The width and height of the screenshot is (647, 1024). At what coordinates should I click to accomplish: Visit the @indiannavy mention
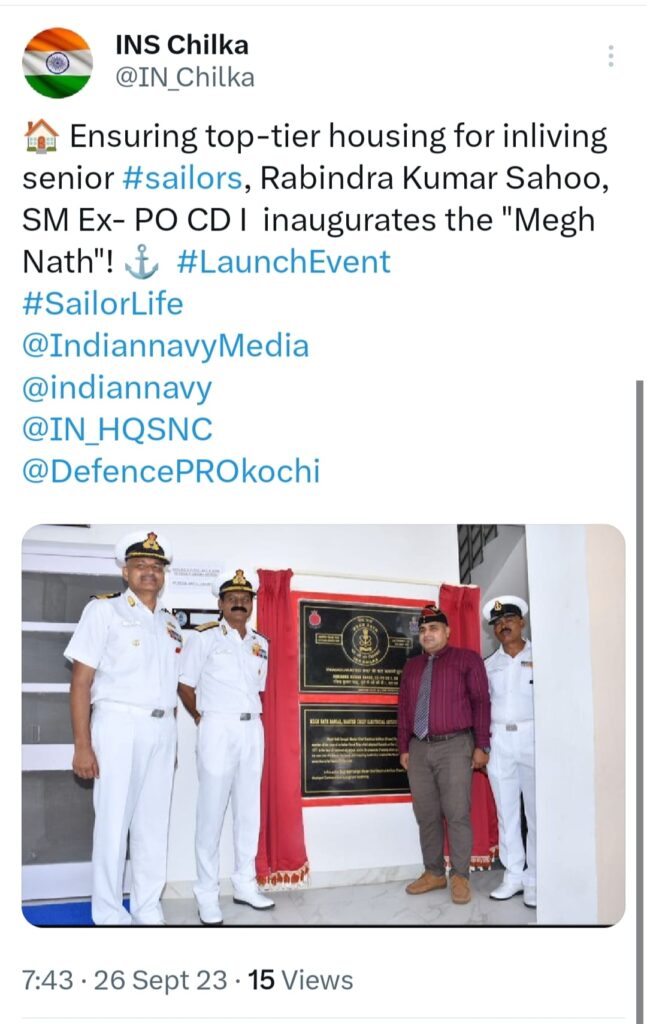point(118,388)
